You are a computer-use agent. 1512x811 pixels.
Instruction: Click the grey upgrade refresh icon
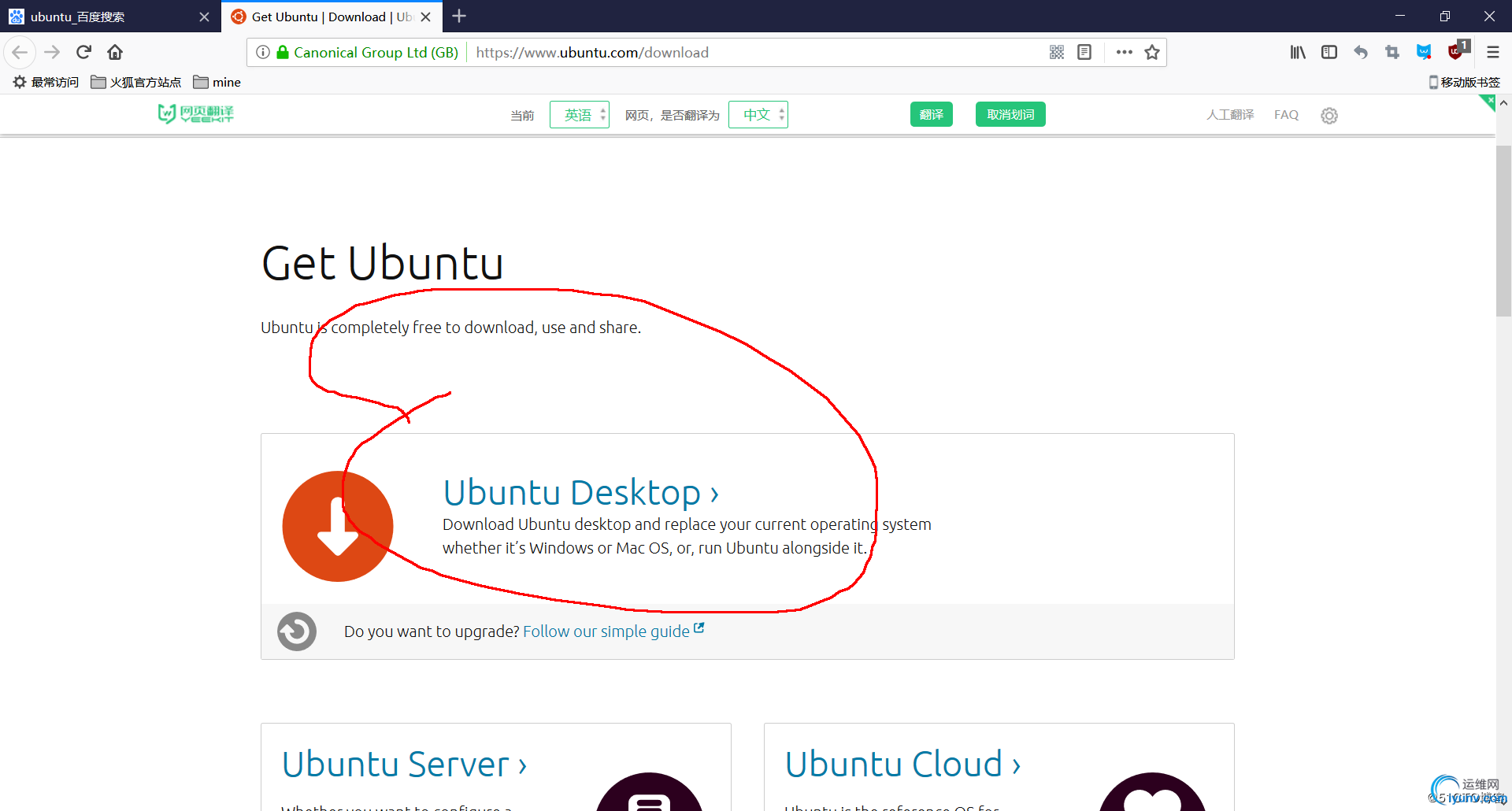[x=297, y=631]
